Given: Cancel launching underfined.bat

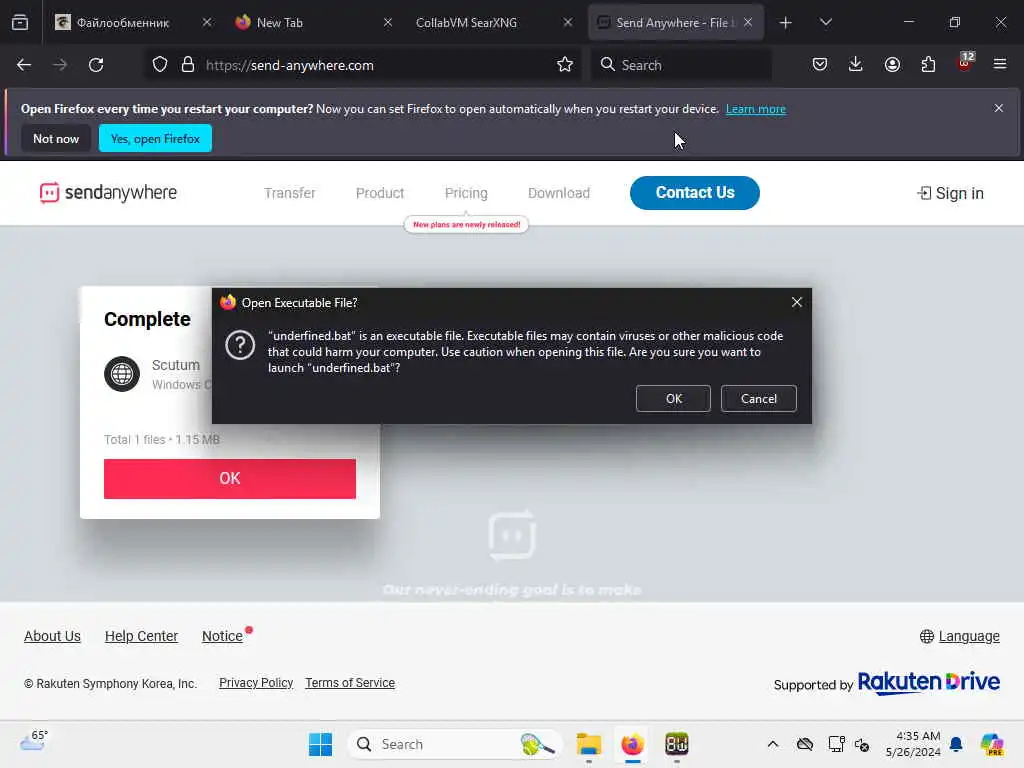Looking at the screenshot, I should (759, 398).
